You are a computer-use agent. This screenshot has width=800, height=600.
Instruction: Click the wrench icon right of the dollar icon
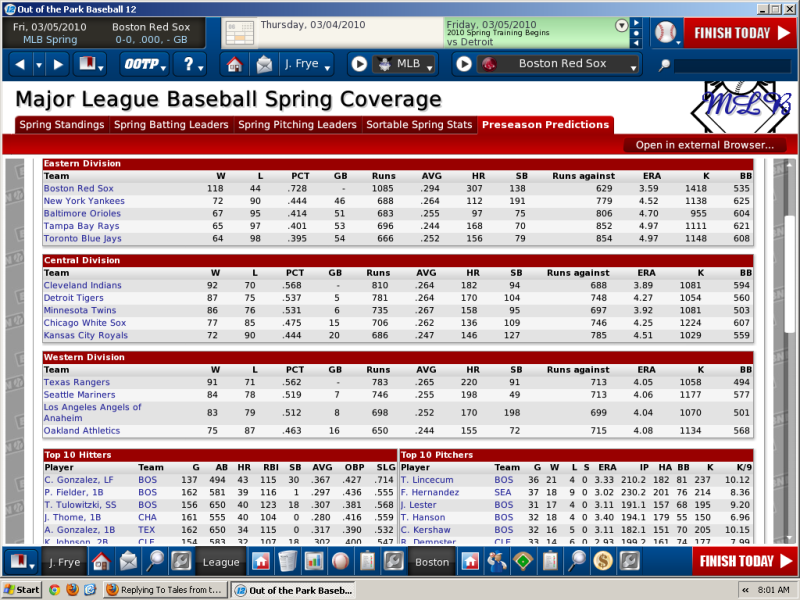(x=630, y=562)
